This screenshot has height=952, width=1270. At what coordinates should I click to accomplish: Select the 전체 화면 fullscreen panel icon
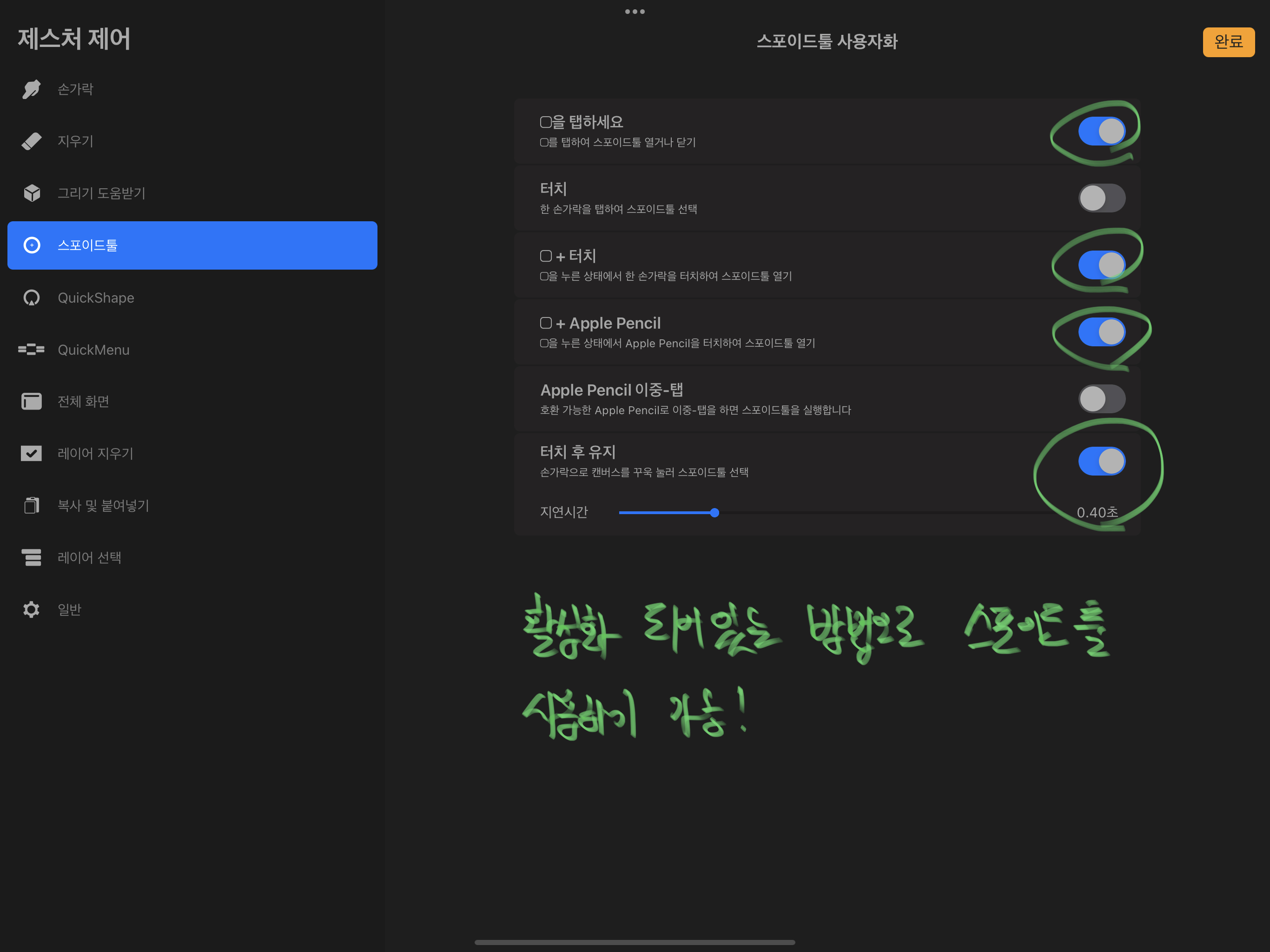(x=32, y=401)
